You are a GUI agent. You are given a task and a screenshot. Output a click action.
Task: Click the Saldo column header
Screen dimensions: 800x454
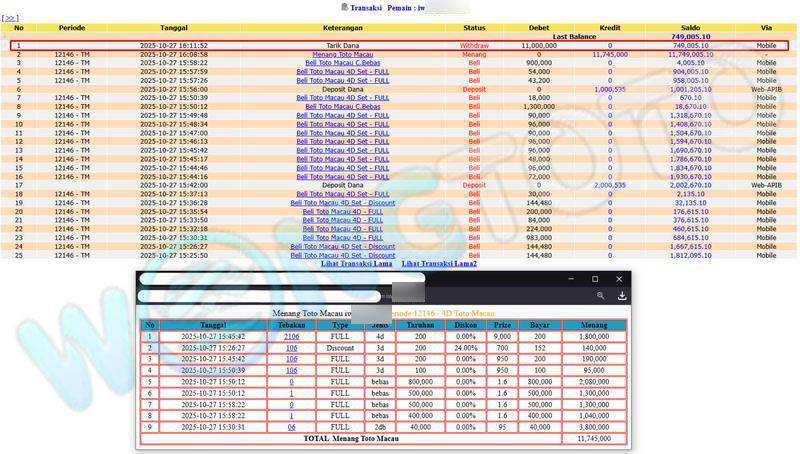[690, 27]
